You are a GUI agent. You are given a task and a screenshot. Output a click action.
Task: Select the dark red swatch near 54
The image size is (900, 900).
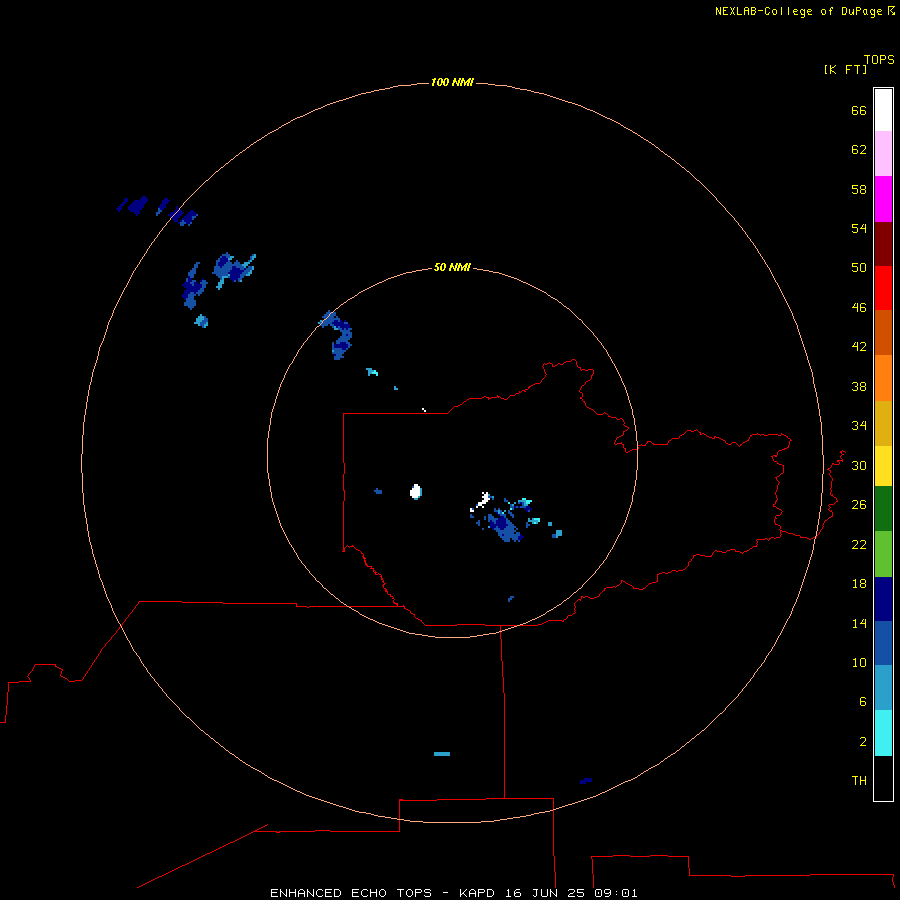(x=883, y=243)
